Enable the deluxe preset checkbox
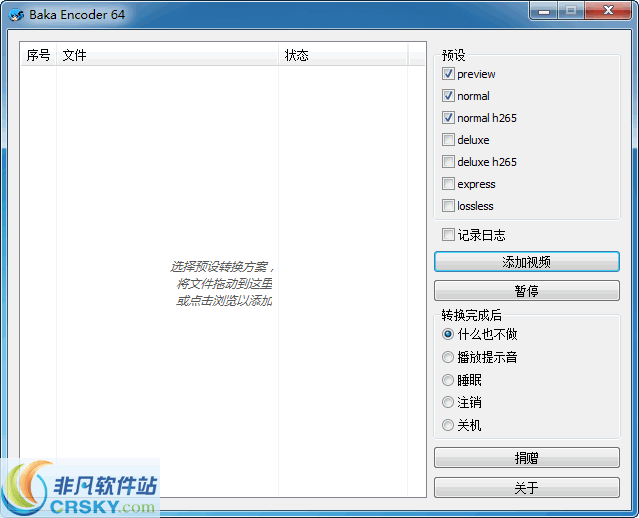Screen dimensions: 639x518 coord(448,140)
